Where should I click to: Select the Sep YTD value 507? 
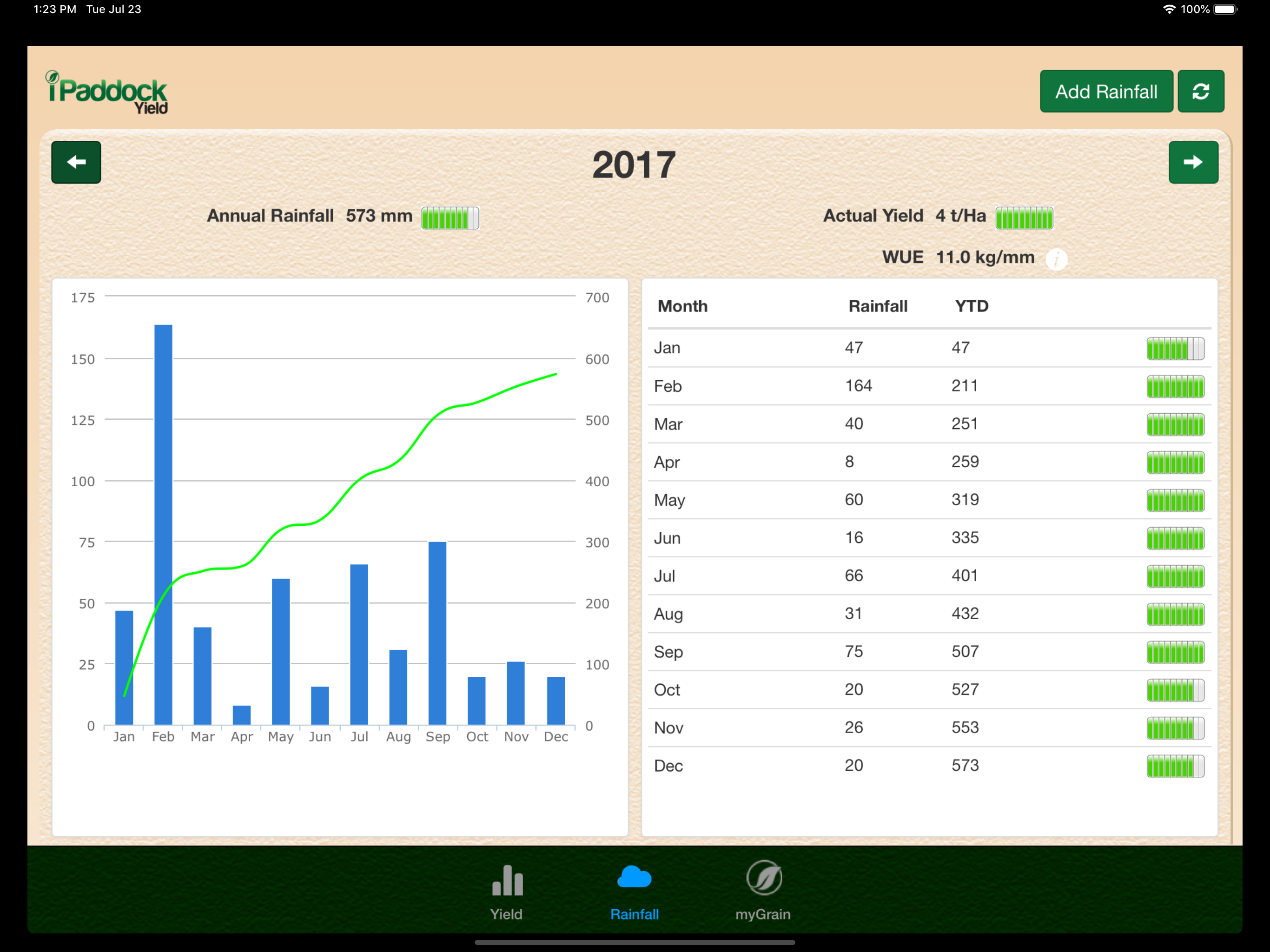coord(965,651)
